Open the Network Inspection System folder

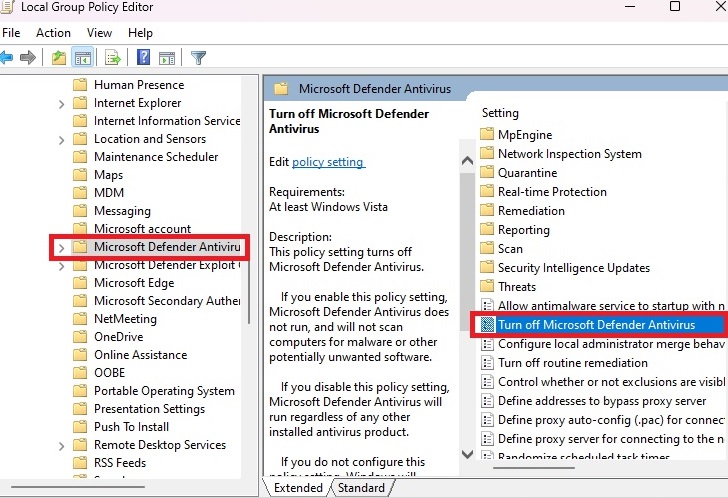pyautogui.click(x=570, y=154)
